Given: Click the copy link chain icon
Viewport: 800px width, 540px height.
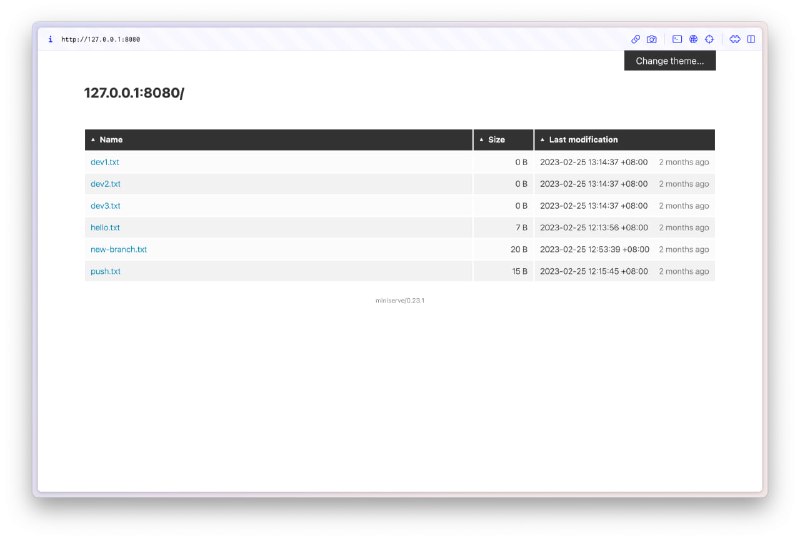Looking at the screenshot, I should point(635,39).
